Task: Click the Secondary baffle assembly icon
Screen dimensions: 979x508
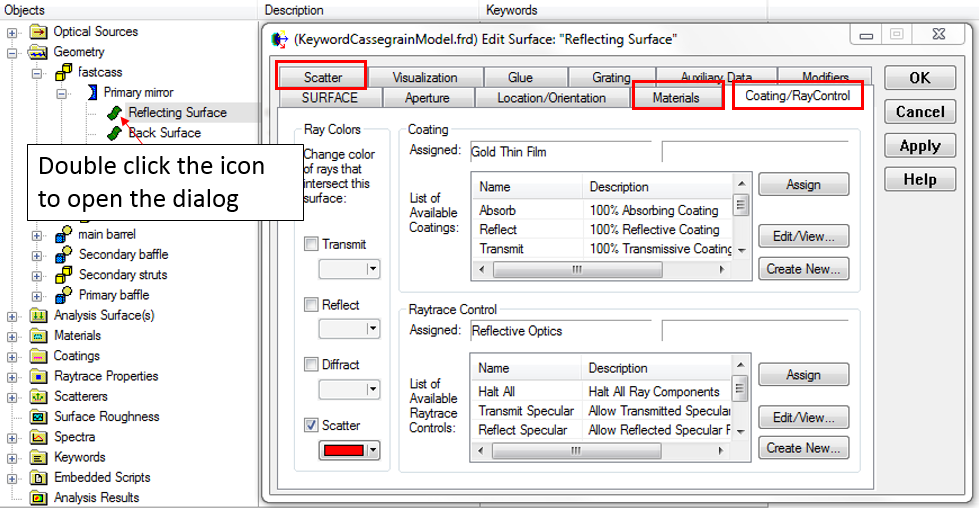Action: 65,255
